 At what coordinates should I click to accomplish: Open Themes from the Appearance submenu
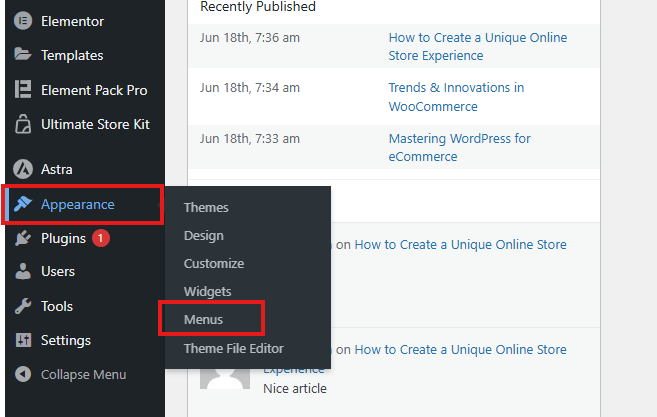206,208
